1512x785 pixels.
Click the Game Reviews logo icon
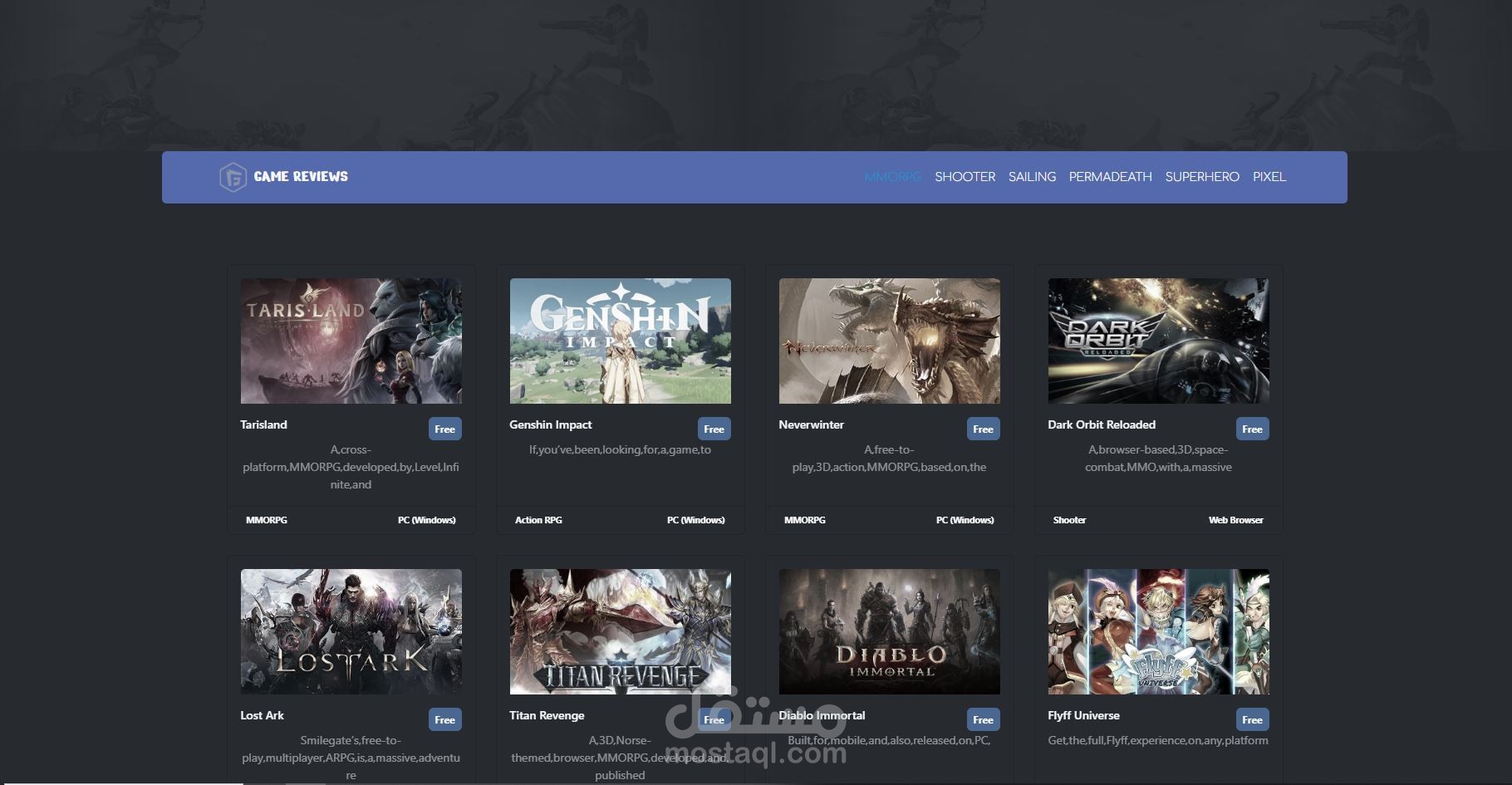(233, 177)
